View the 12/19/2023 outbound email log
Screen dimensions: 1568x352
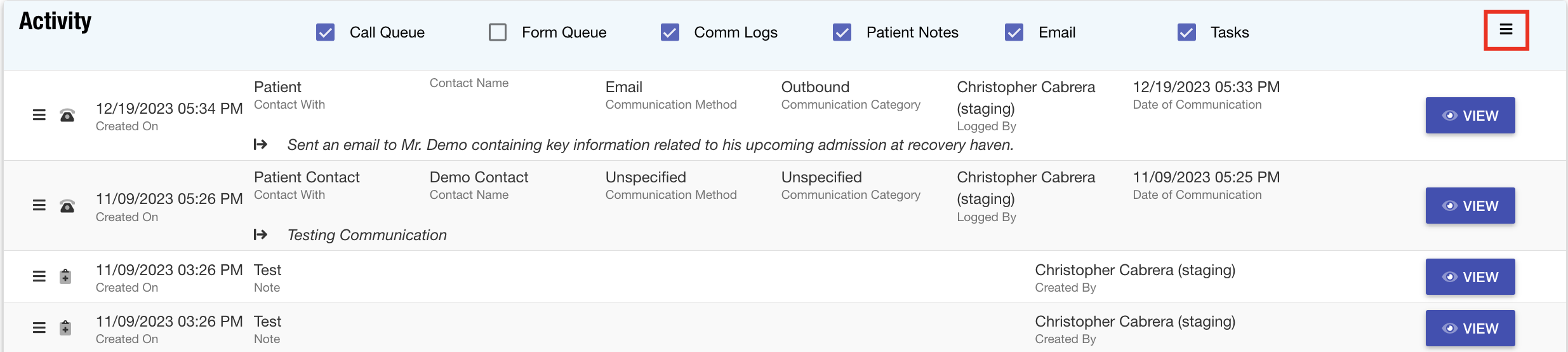pyautogui.click(x=1470, y=116)
